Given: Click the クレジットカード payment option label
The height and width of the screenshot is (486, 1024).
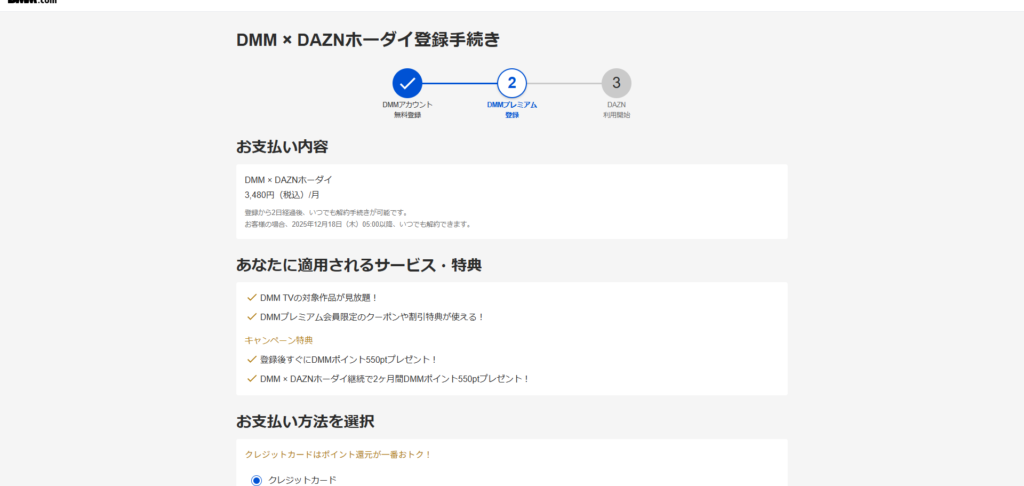Looking at the screenshot, I should click(x=302, y=480).
